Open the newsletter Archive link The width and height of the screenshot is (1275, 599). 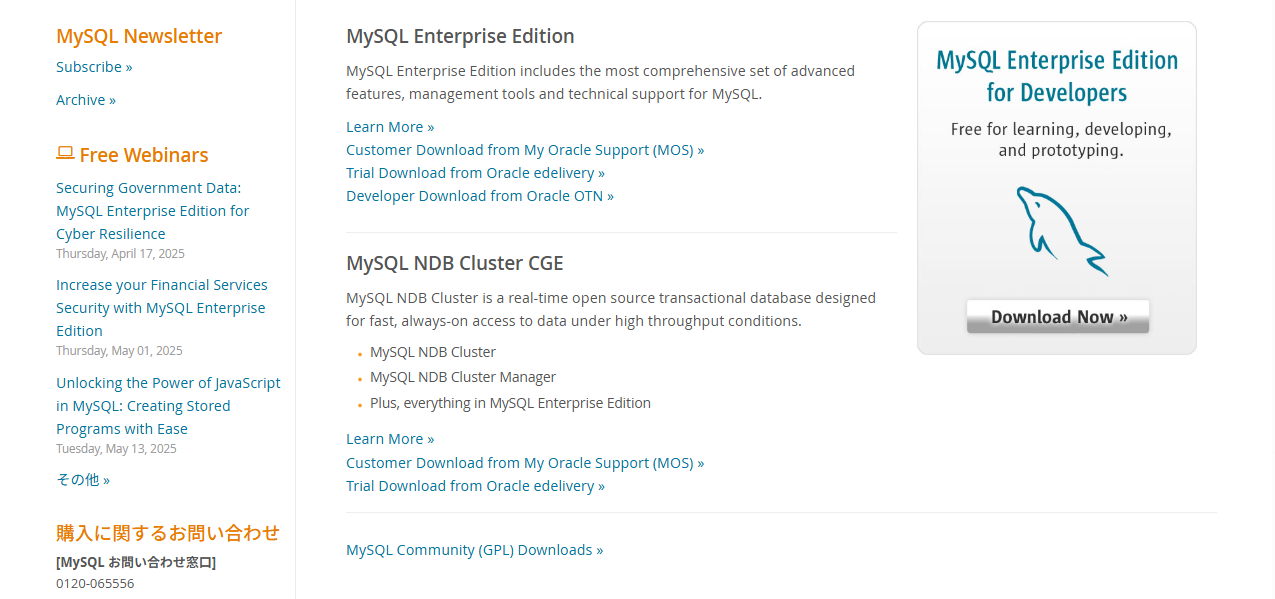click(85, 100)
